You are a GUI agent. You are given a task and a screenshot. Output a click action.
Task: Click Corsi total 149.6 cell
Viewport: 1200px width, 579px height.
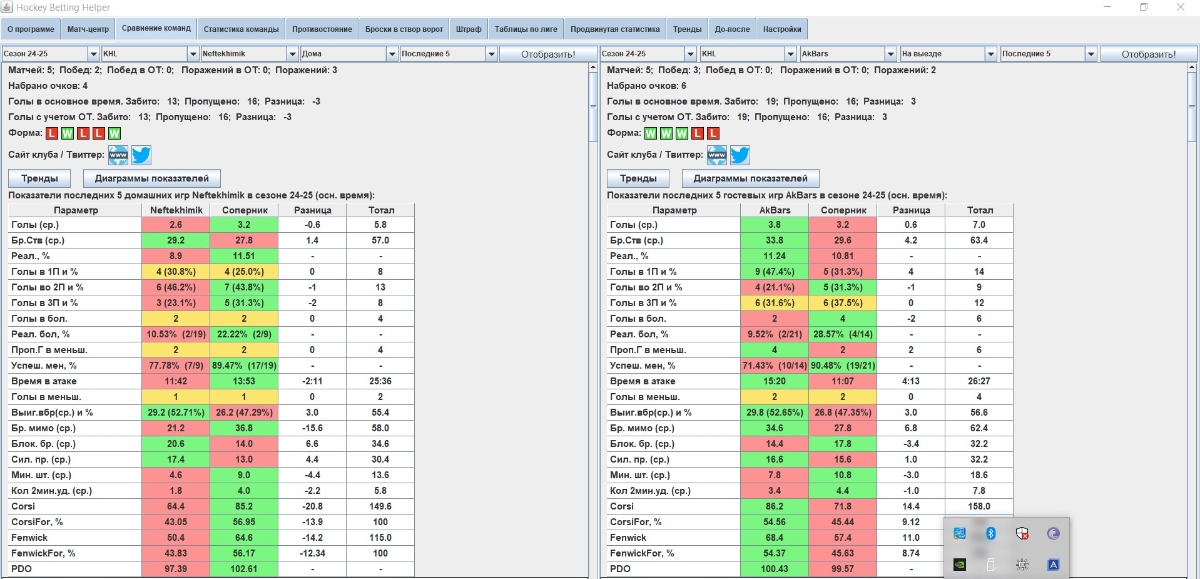(381, 506)
